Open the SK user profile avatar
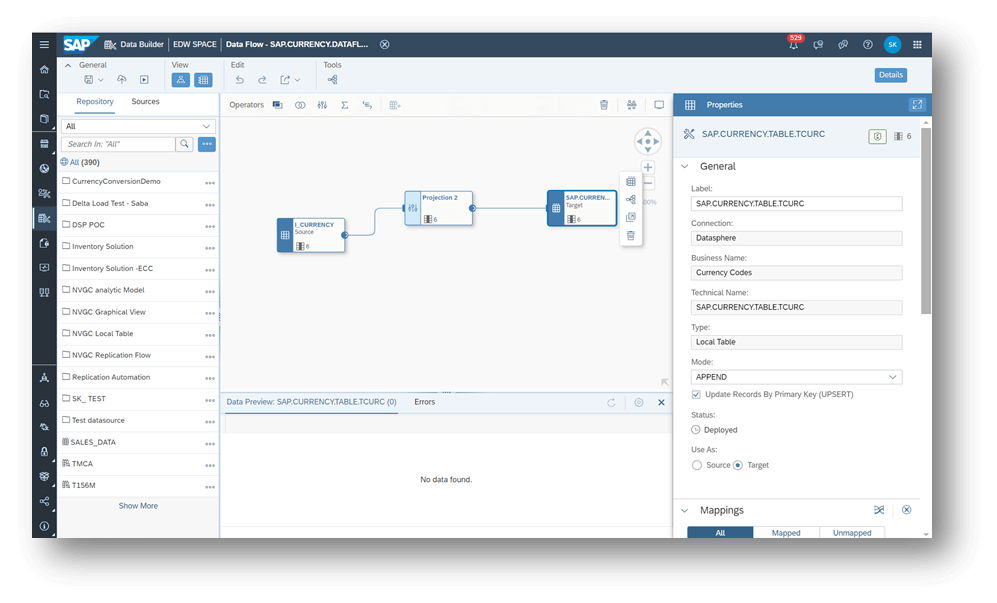Viewport: 997px width, 603px height. (892, 45)
